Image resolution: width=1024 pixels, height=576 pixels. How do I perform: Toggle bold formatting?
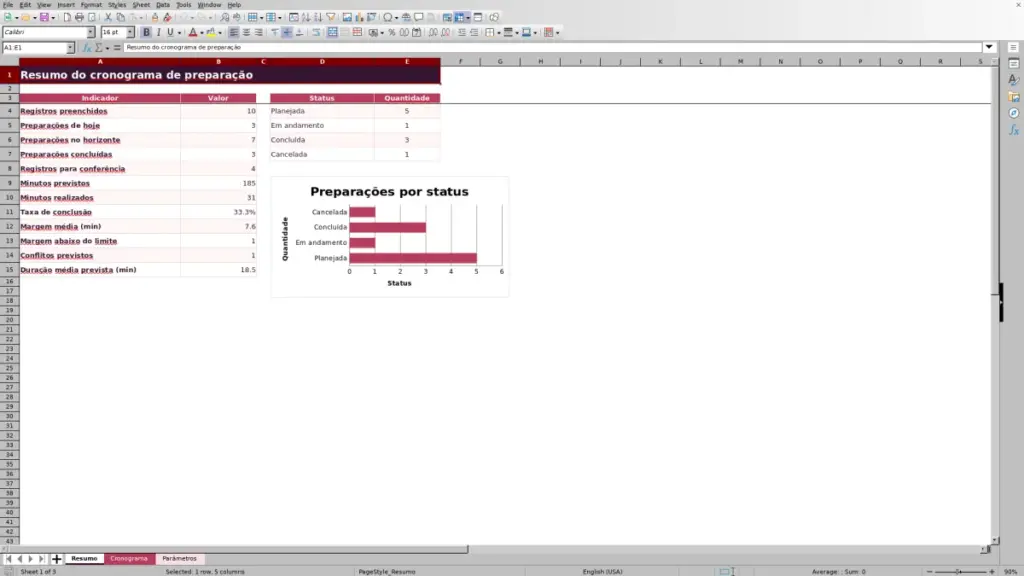pos(146,32)
